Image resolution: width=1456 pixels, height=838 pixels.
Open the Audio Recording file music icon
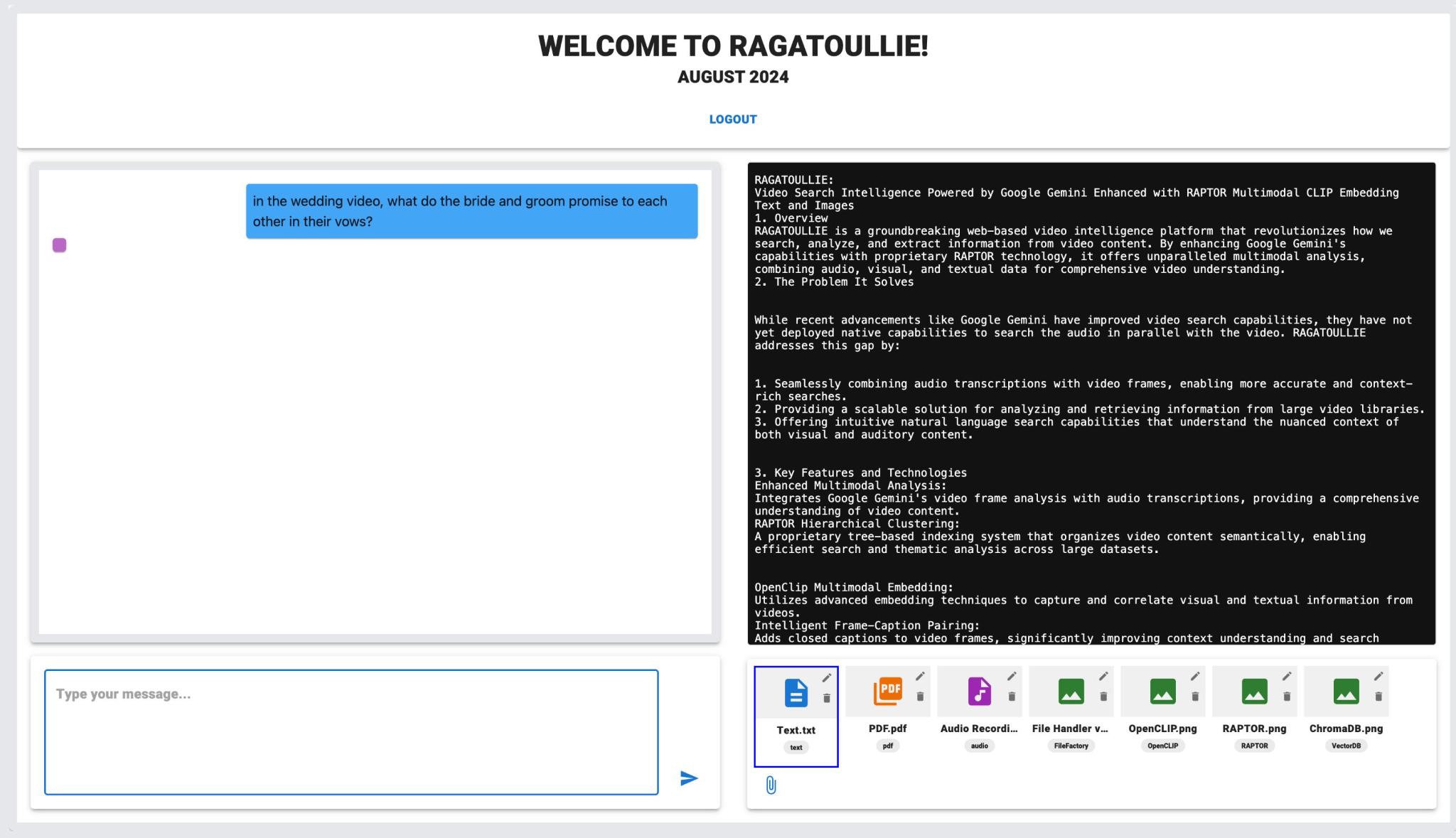(x=979, y=691)
